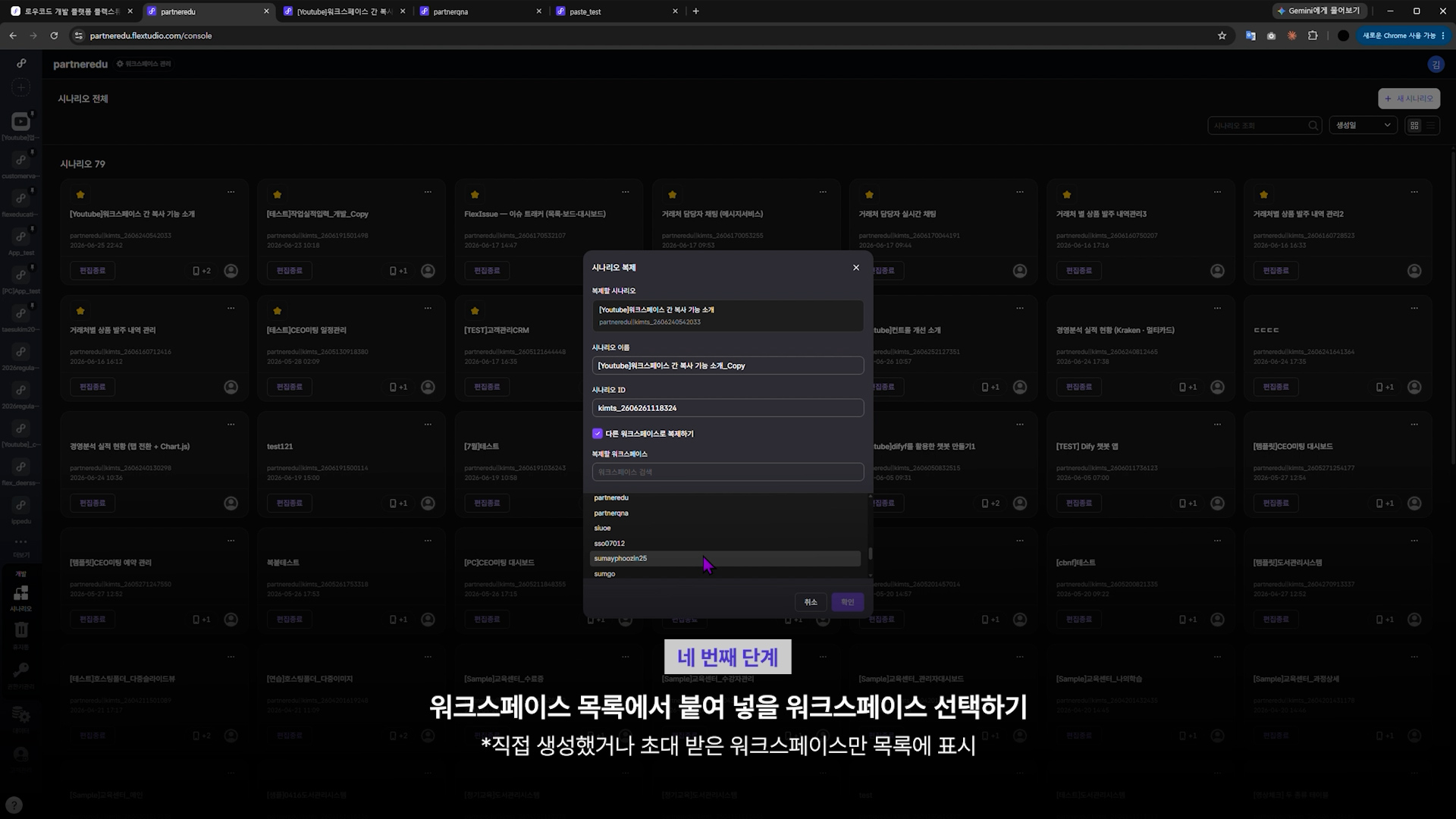This screenshot has width=1456, height=819.
Task: Toggle favorite star on 거래처 별 상품 발주 내역관리3
Action: (1067, 195)
